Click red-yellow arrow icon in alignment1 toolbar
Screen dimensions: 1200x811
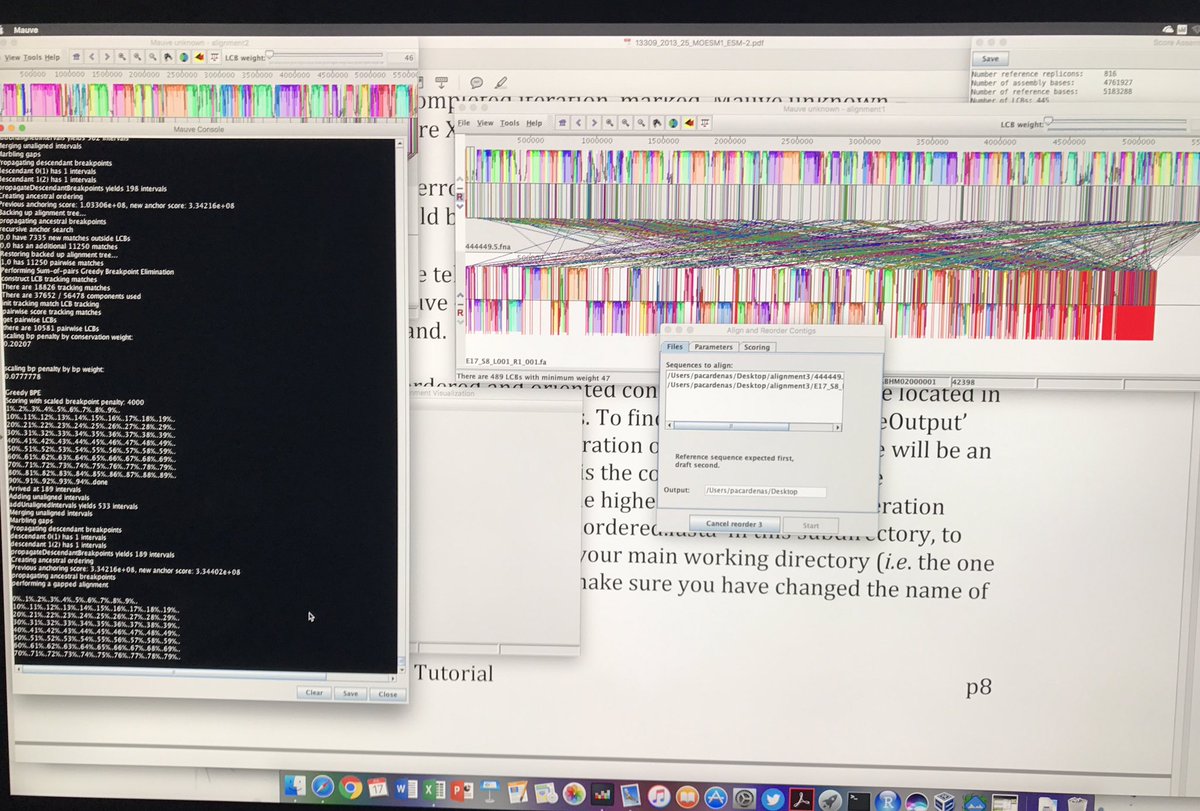coord(689,123)
